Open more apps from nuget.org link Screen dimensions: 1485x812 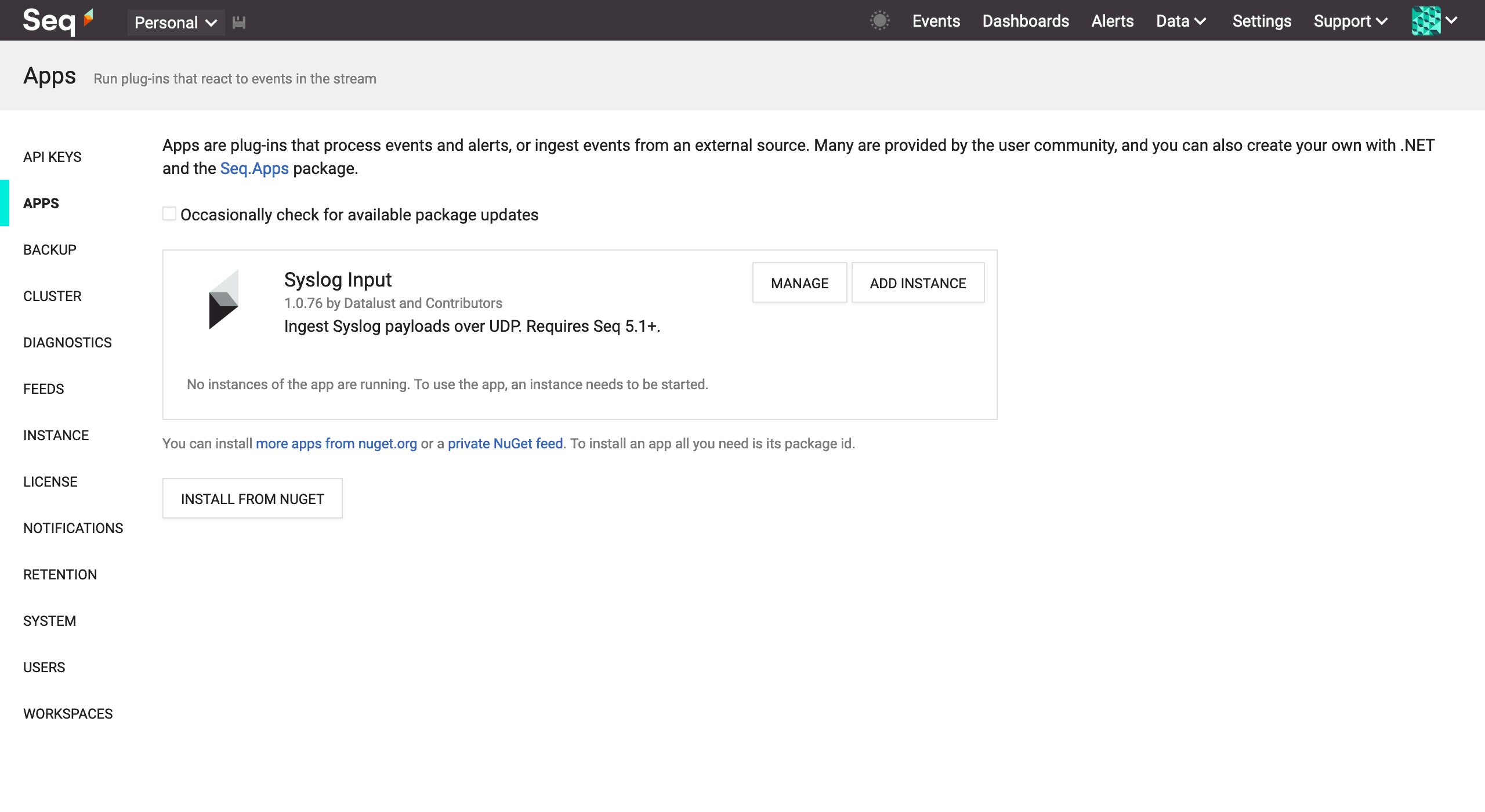coord(336,443)
